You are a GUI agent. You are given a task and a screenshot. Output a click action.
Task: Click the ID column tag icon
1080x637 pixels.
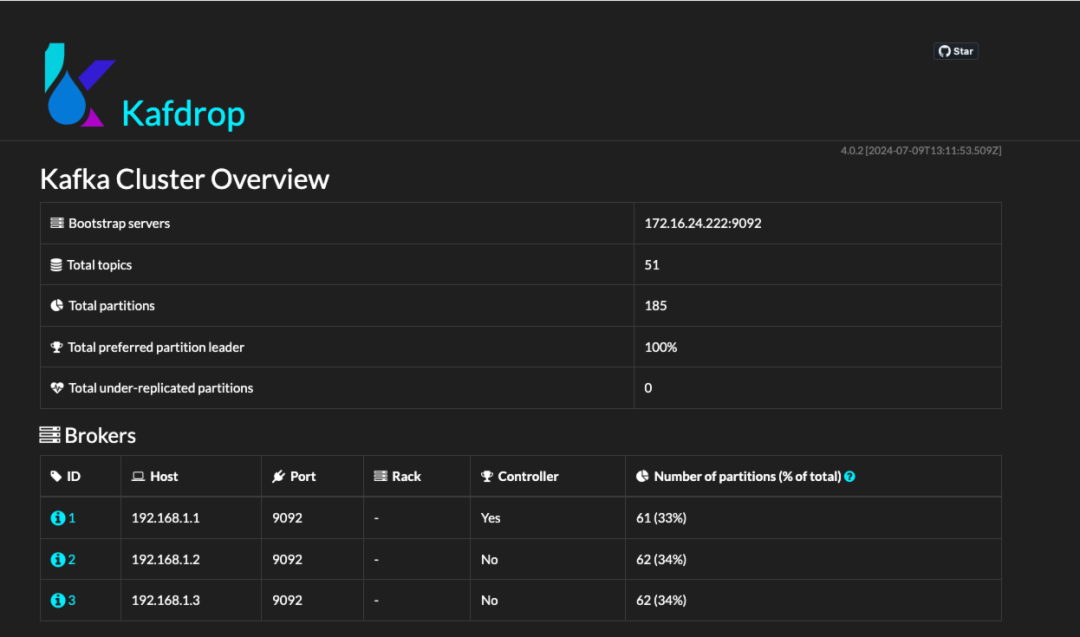(x=56, y=476)
